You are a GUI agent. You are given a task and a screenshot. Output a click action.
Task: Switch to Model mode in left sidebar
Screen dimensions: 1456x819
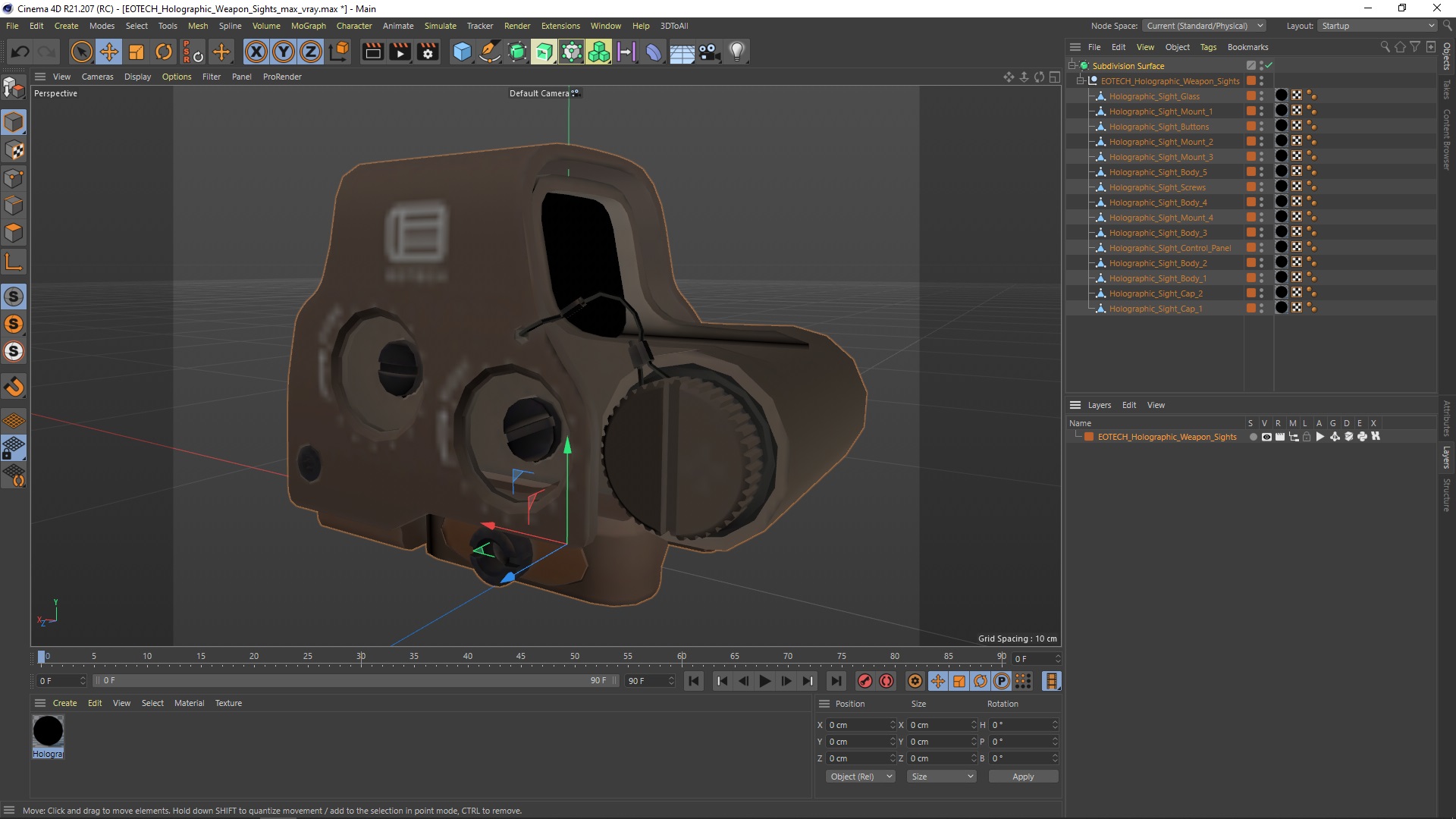(14, 122)
